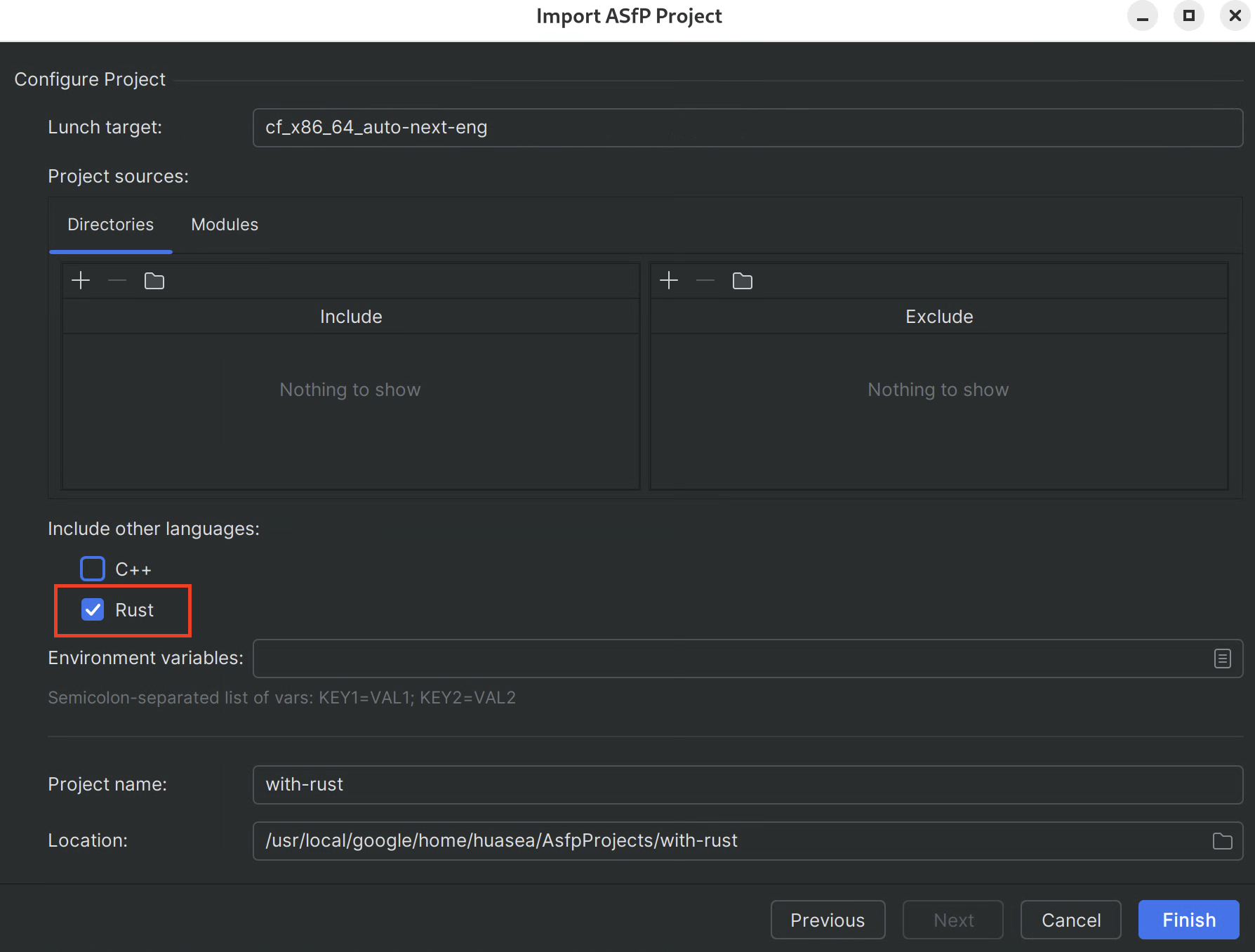Open folder picker for Include directories
Viewport: 1255px width, 952px height.
[154, 280]
